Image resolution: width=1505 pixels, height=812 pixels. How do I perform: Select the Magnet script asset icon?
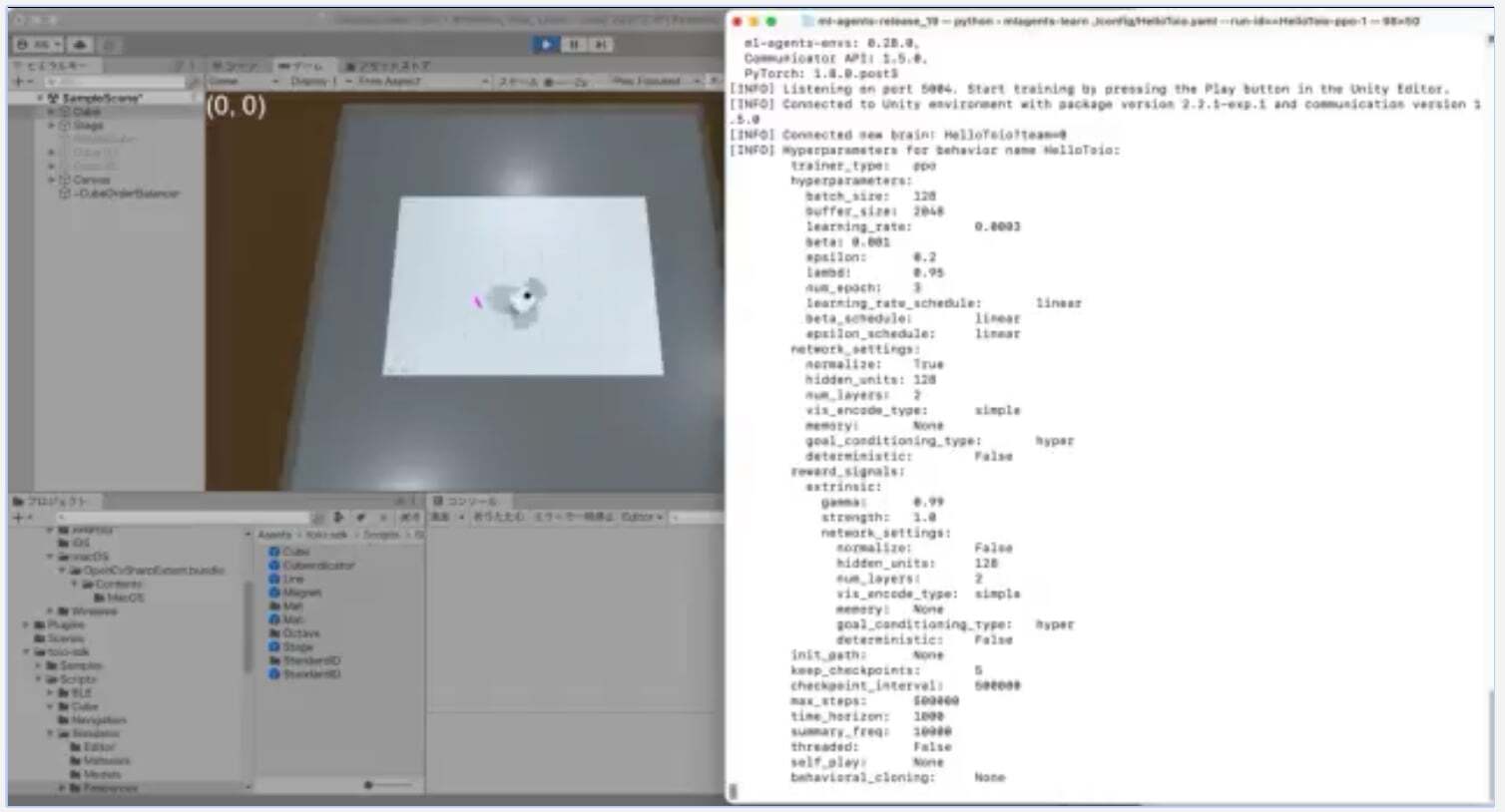274,593
